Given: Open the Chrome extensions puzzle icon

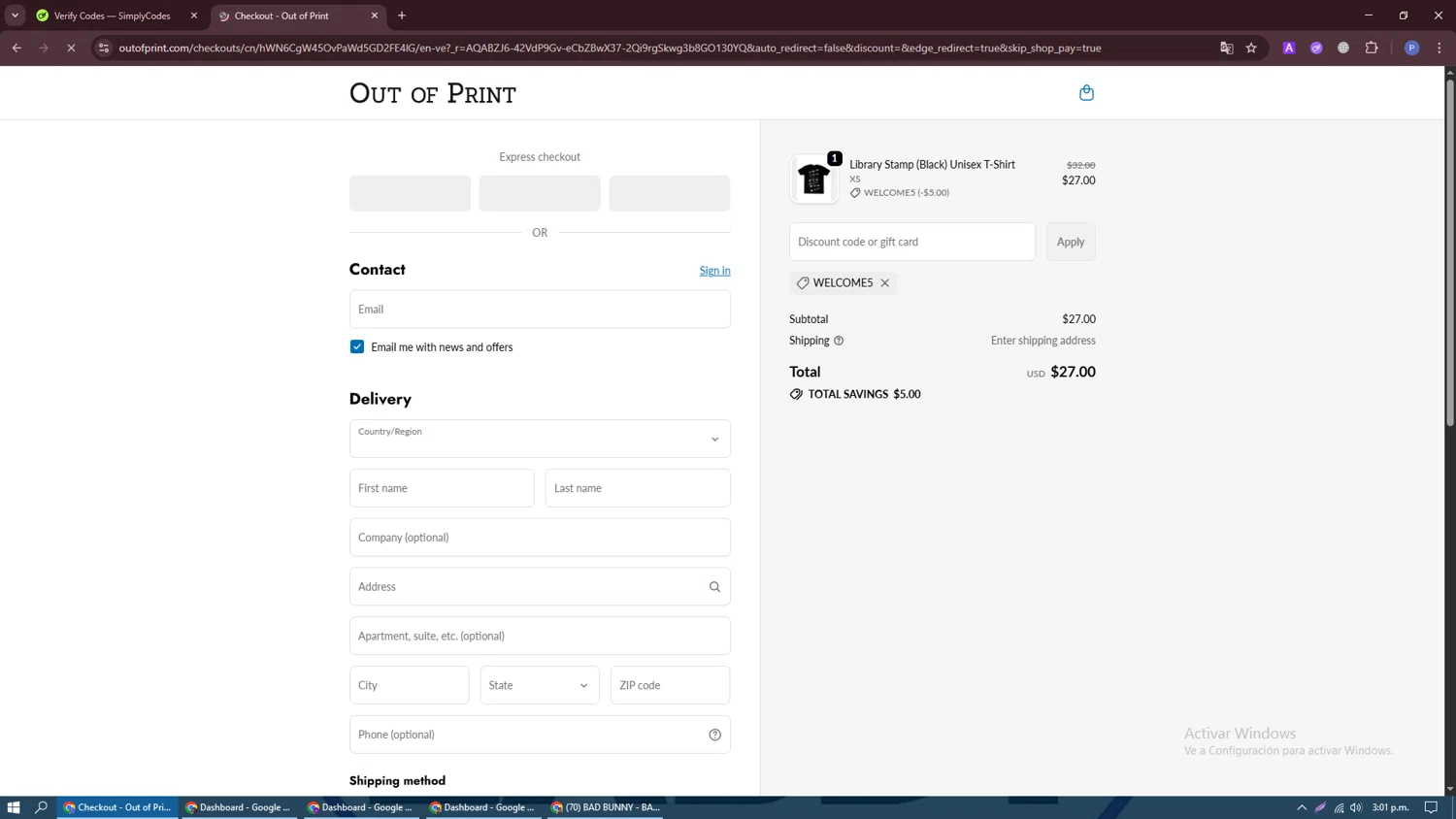Looking at the screenshot, I should 1371,48.
